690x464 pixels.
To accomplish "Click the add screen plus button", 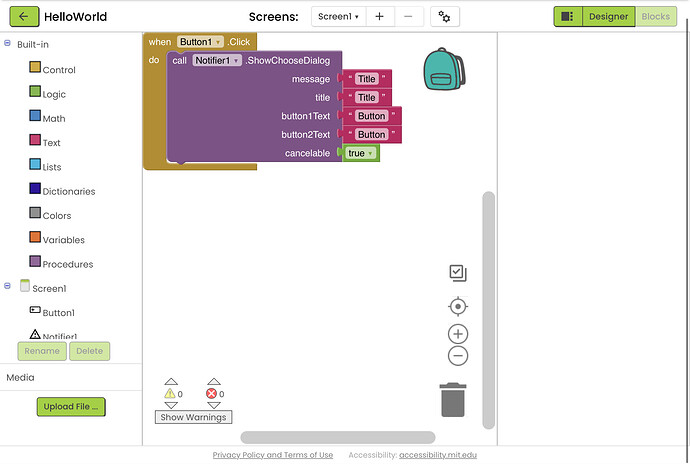I will pyautogui.click(x=379, y=17).
